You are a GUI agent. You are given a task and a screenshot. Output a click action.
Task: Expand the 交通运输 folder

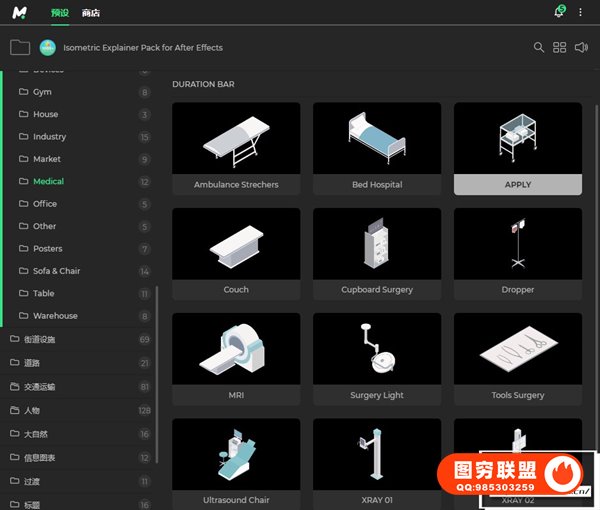pos(39,386)
